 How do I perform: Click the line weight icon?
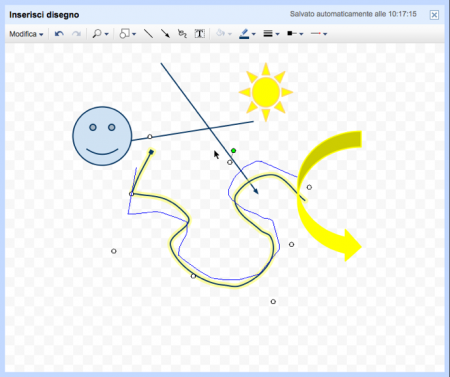(268, 34)
